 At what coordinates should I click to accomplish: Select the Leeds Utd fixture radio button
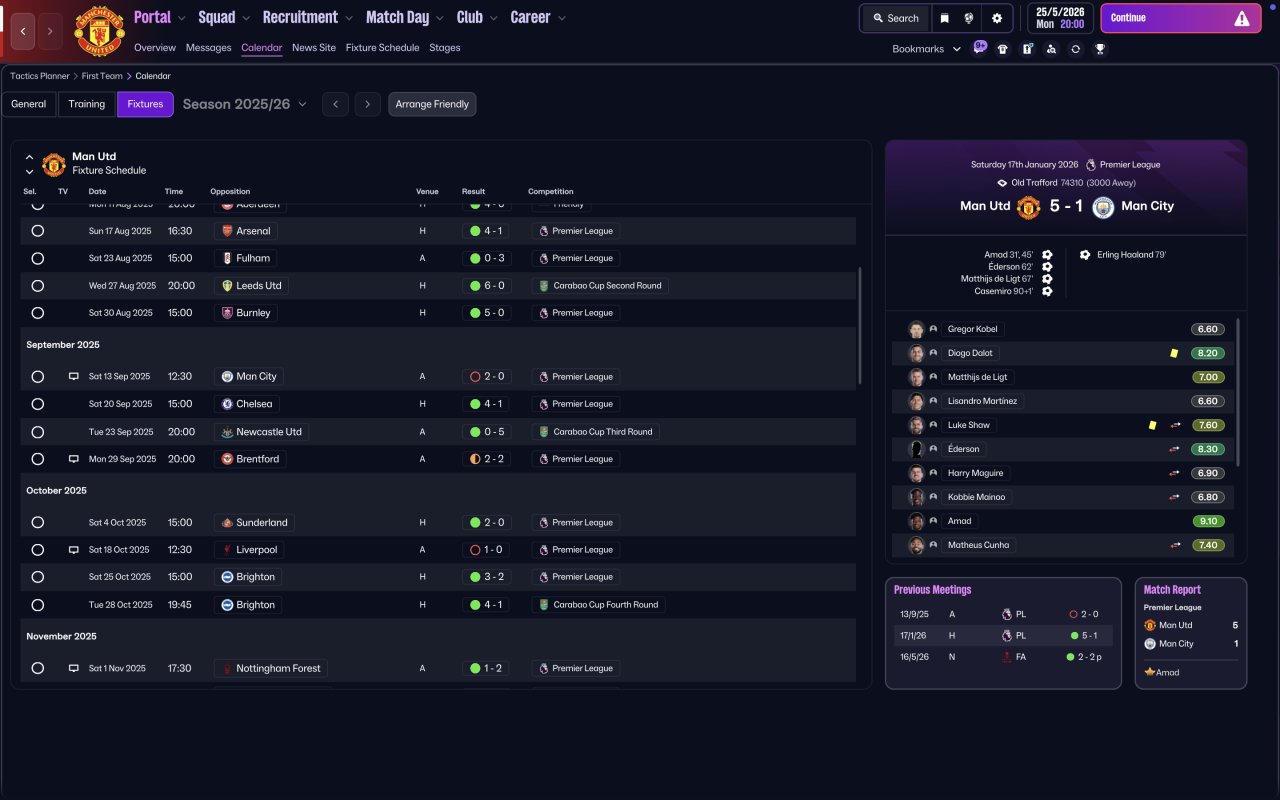pyautogui.click(x=38, y=286)
